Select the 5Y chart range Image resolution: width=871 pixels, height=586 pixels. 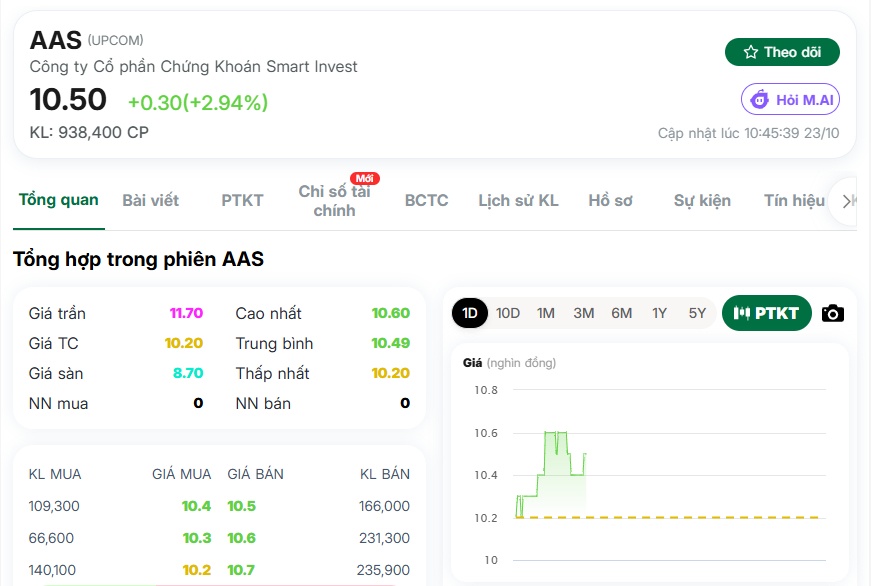(697, 313)
